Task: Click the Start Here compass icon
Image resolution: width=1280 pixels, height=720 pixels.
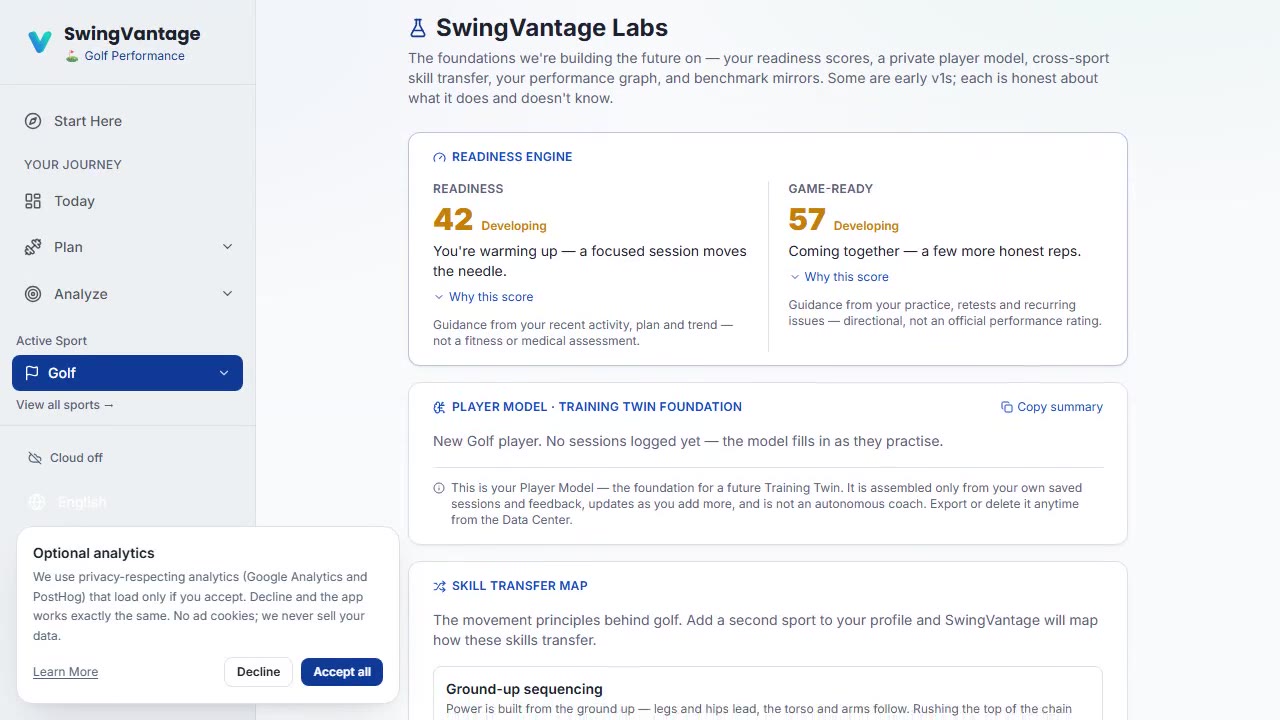Action: (33, 121)
